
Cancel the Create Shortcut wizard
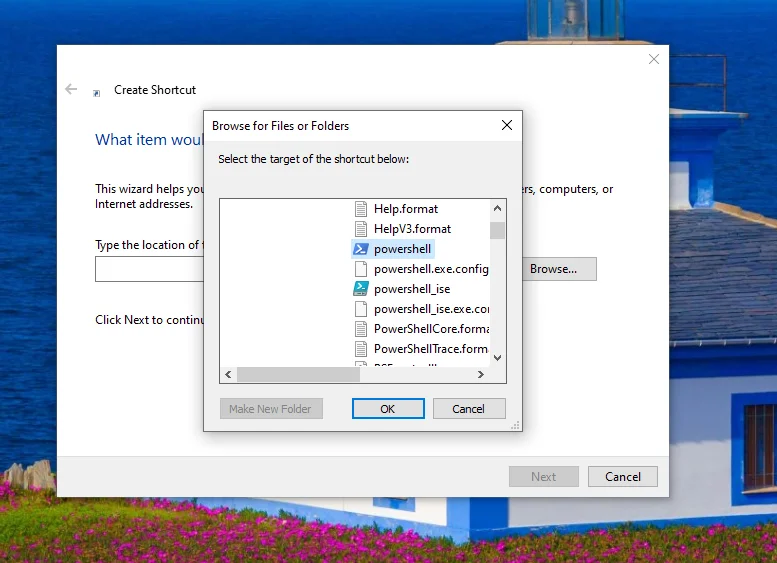(622, 477)
